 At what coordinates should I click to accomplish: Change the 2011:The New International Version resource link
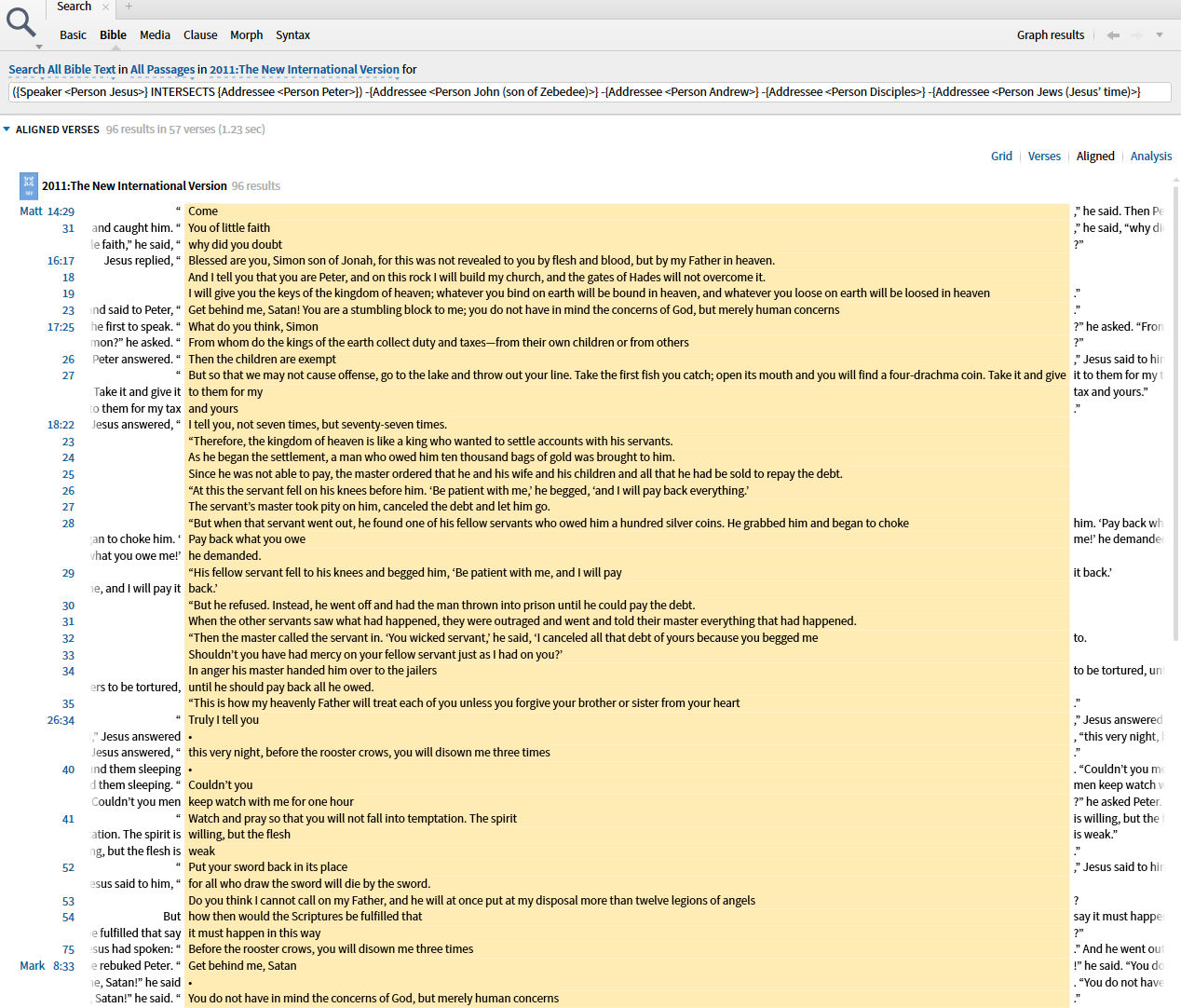[305, 69]
